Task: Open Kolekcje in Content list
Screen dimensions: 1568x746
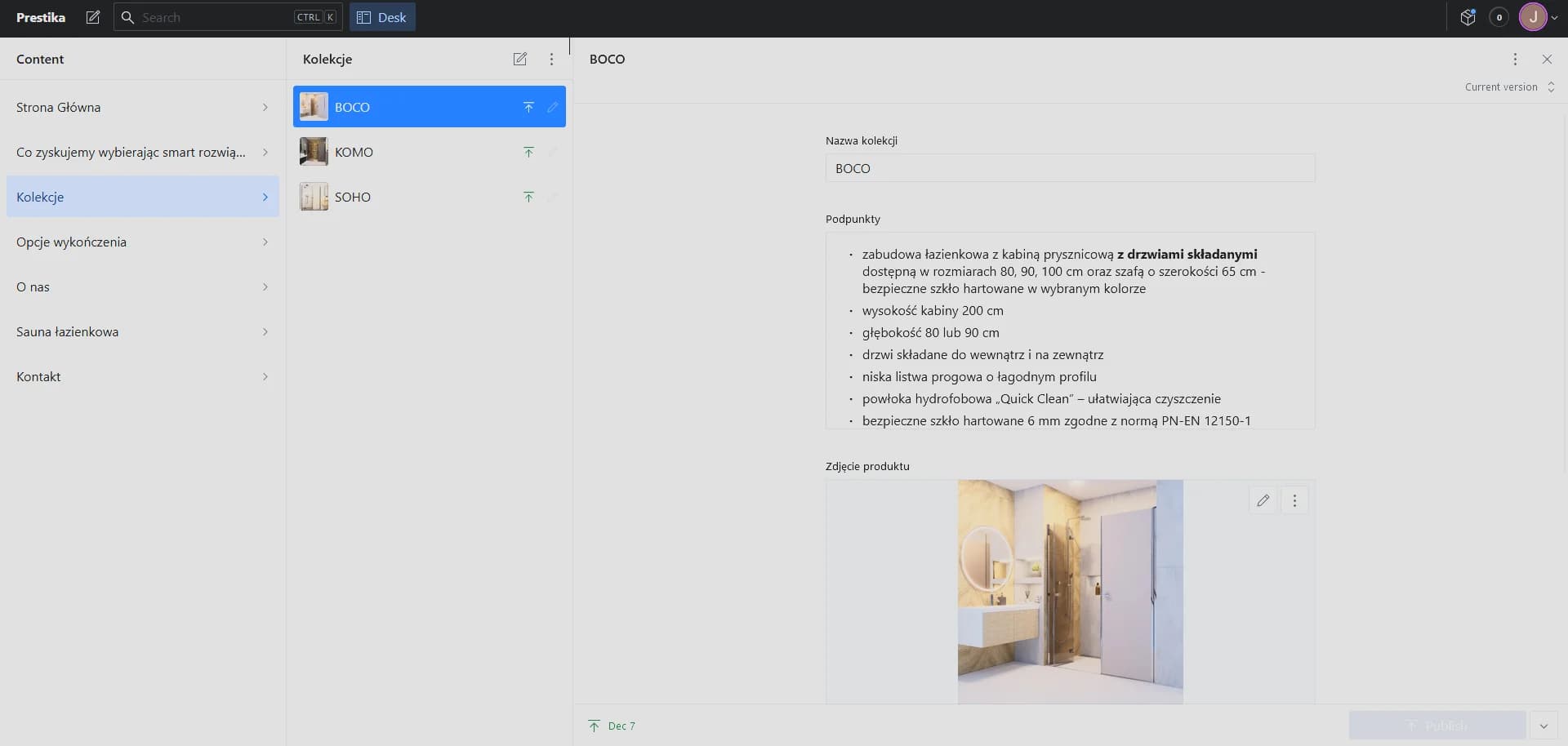Action: [x=143, y=197]
